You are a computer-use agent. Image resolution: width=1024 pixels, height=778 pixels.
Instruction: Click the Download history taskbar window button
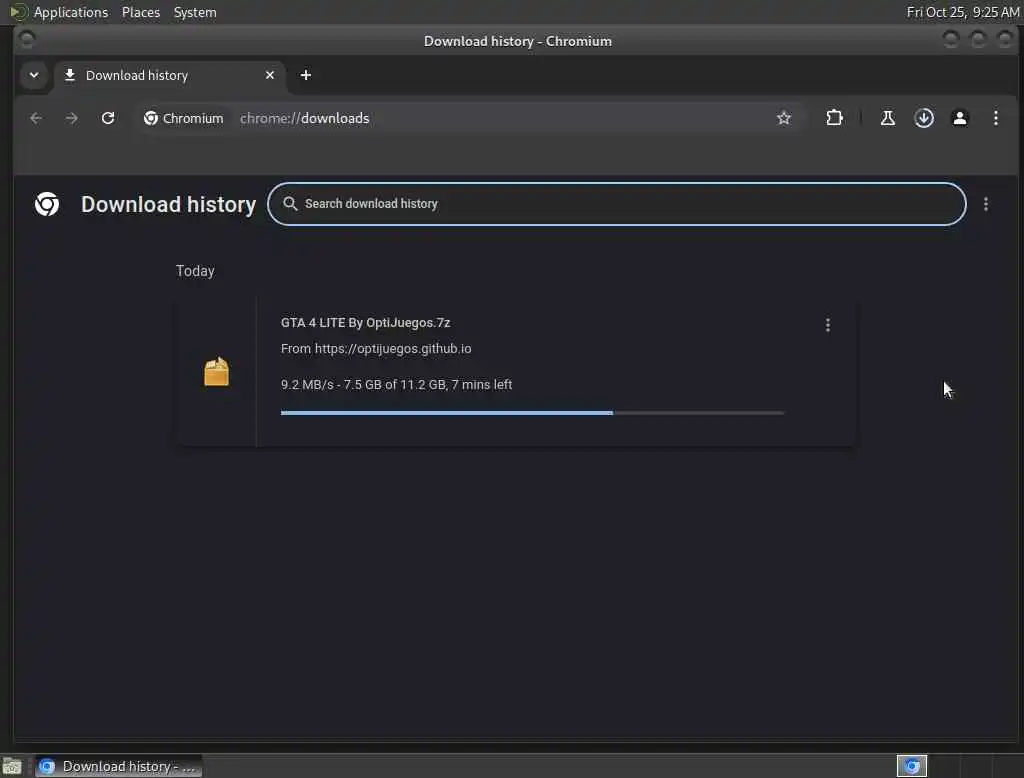point(118,766)
